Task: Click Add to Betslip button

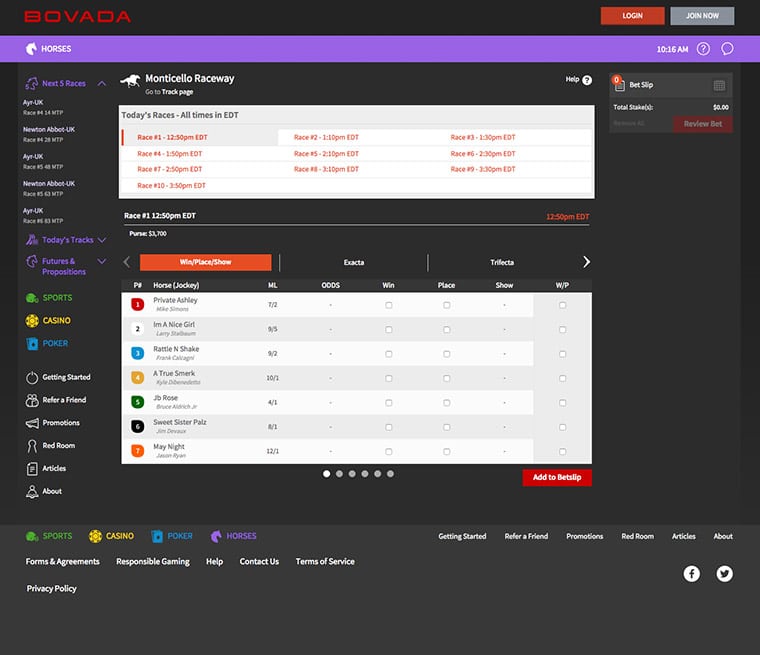Action: 557,478
